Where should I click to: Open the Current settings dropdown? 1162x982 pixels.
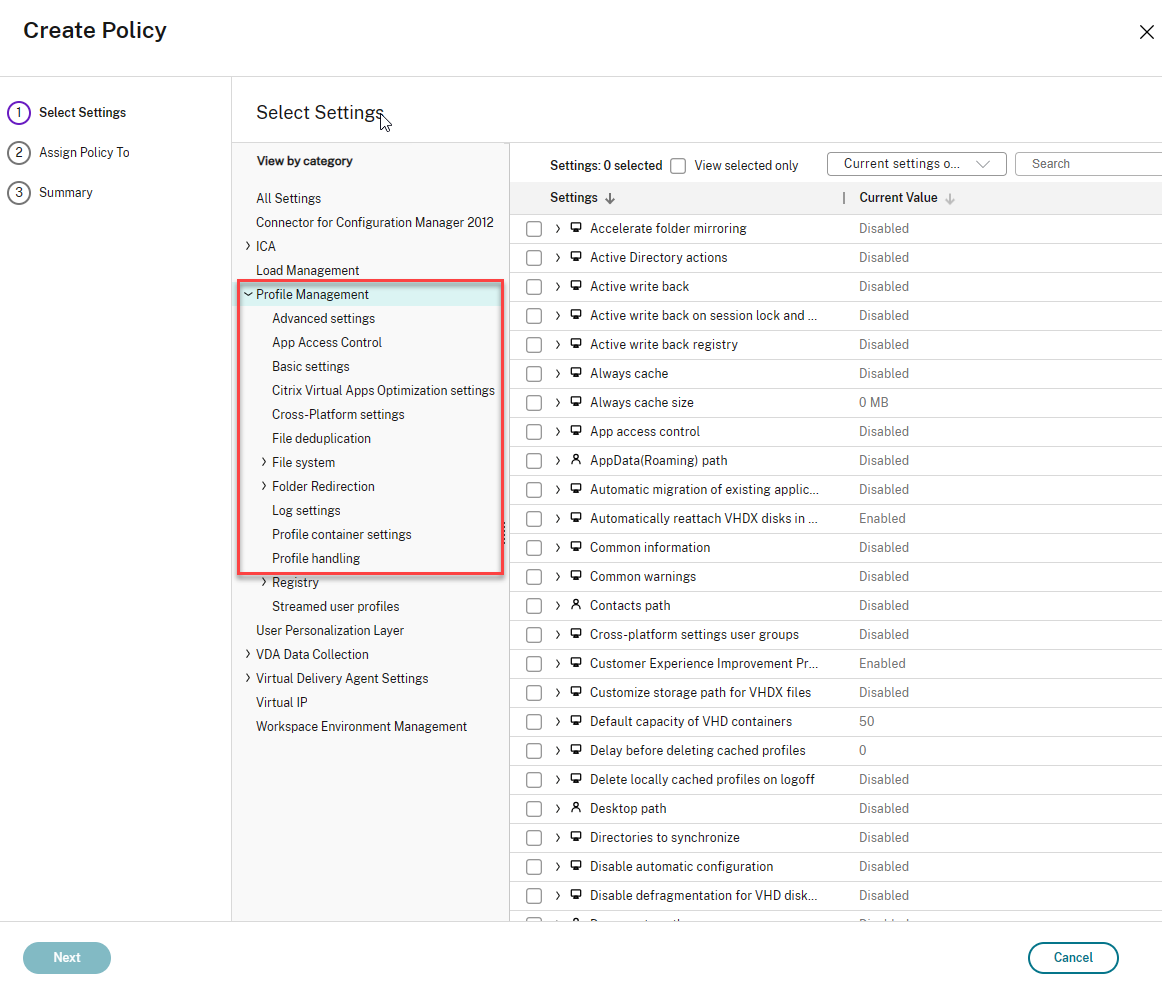916,164
